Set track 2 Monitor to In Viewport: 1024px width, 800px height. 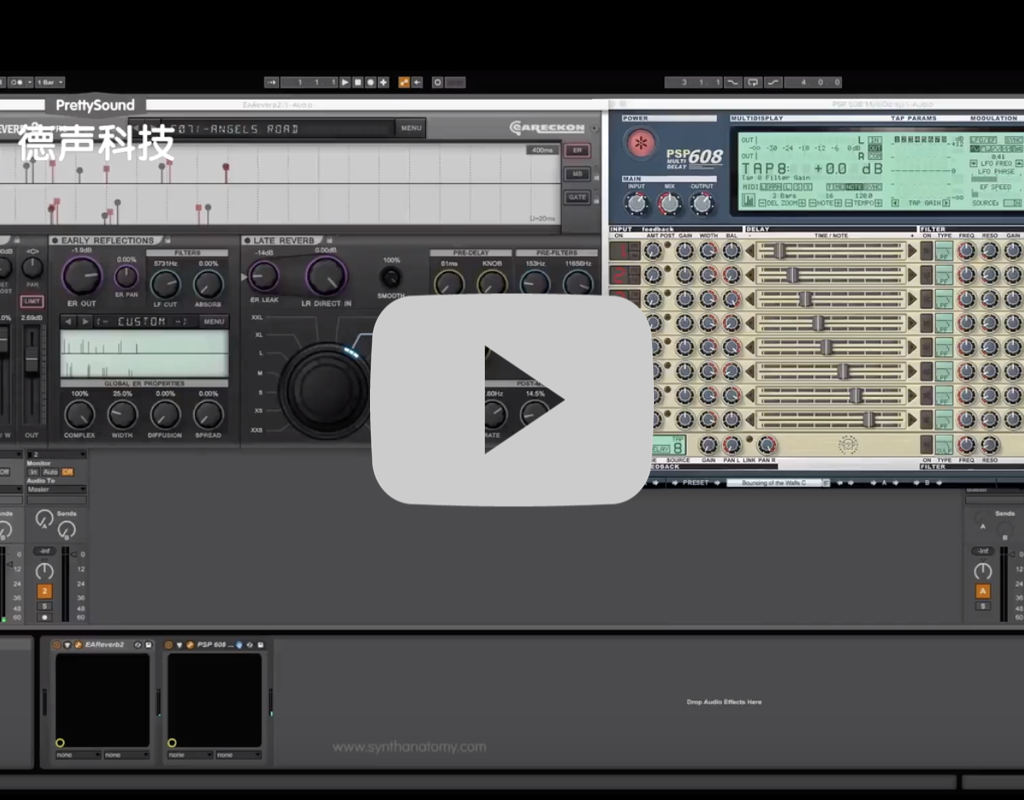coord(33,472)
